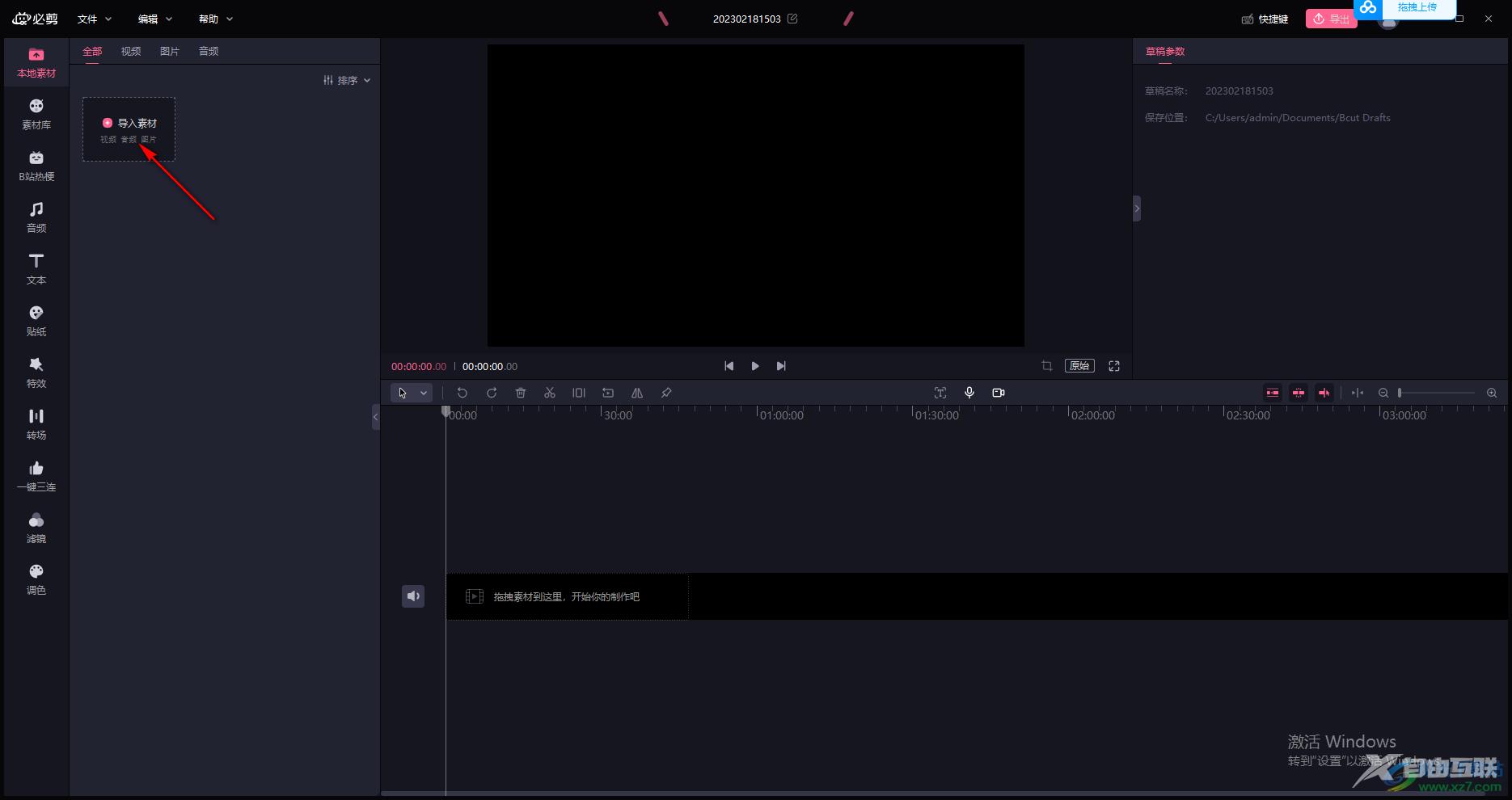The height and width of the screenshot is (800, 1512).
Task: Click the main track drop area
Action: pos(567,596)
